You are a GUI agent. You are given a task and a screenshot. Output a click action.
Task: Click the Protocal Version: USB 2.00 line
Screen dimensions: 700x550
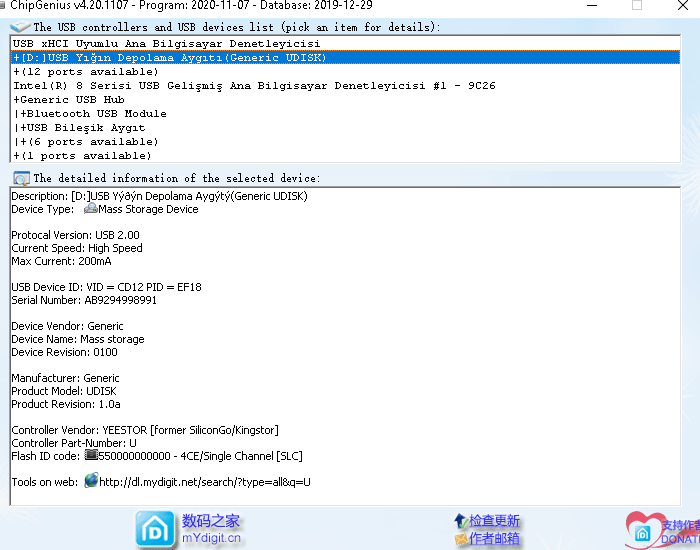pyautogui.click(x=75, y=235)
